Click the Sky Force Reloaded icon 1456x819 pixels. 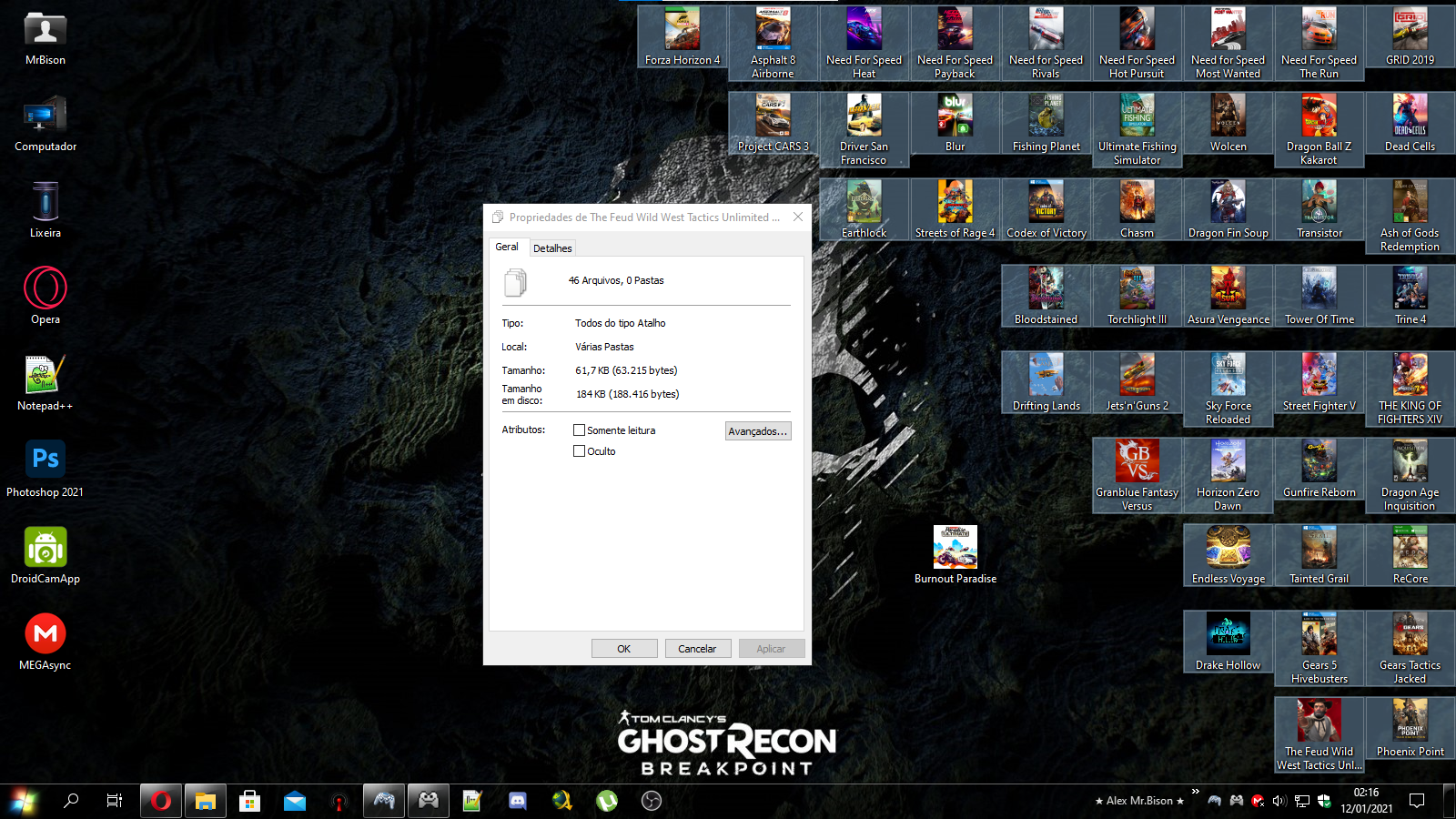pyautogui.click(x=1228, y=389)
